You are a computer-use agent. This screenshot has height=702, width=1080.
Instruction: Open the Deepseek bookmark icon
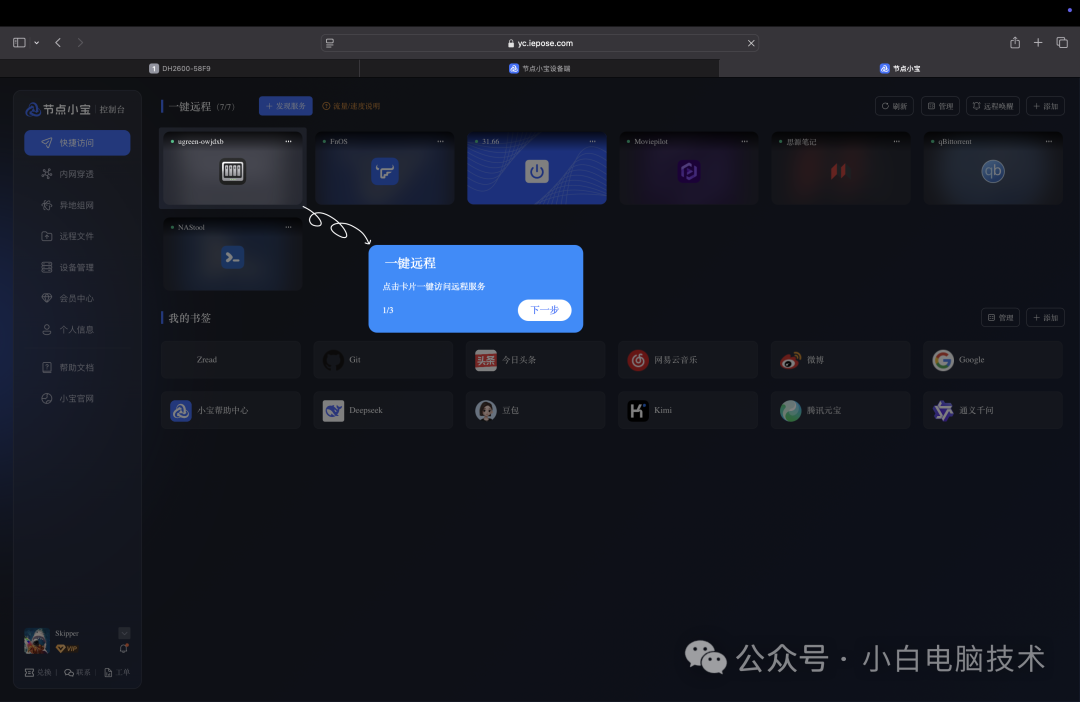[333, 411]
